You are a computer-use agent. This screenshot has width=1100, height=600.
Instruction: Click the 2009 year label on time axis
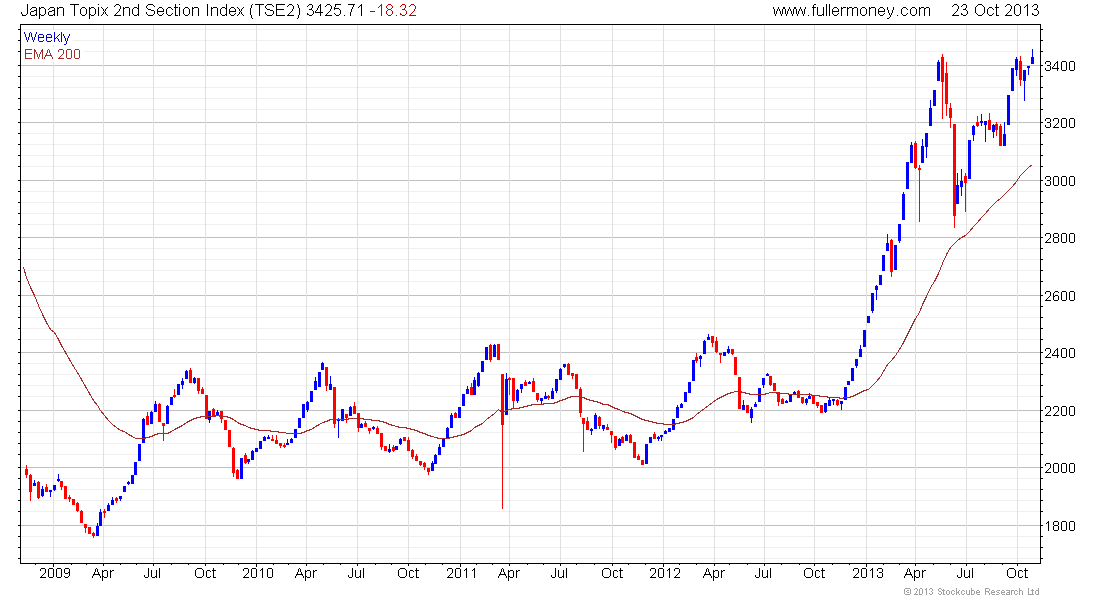coord(55,573)
